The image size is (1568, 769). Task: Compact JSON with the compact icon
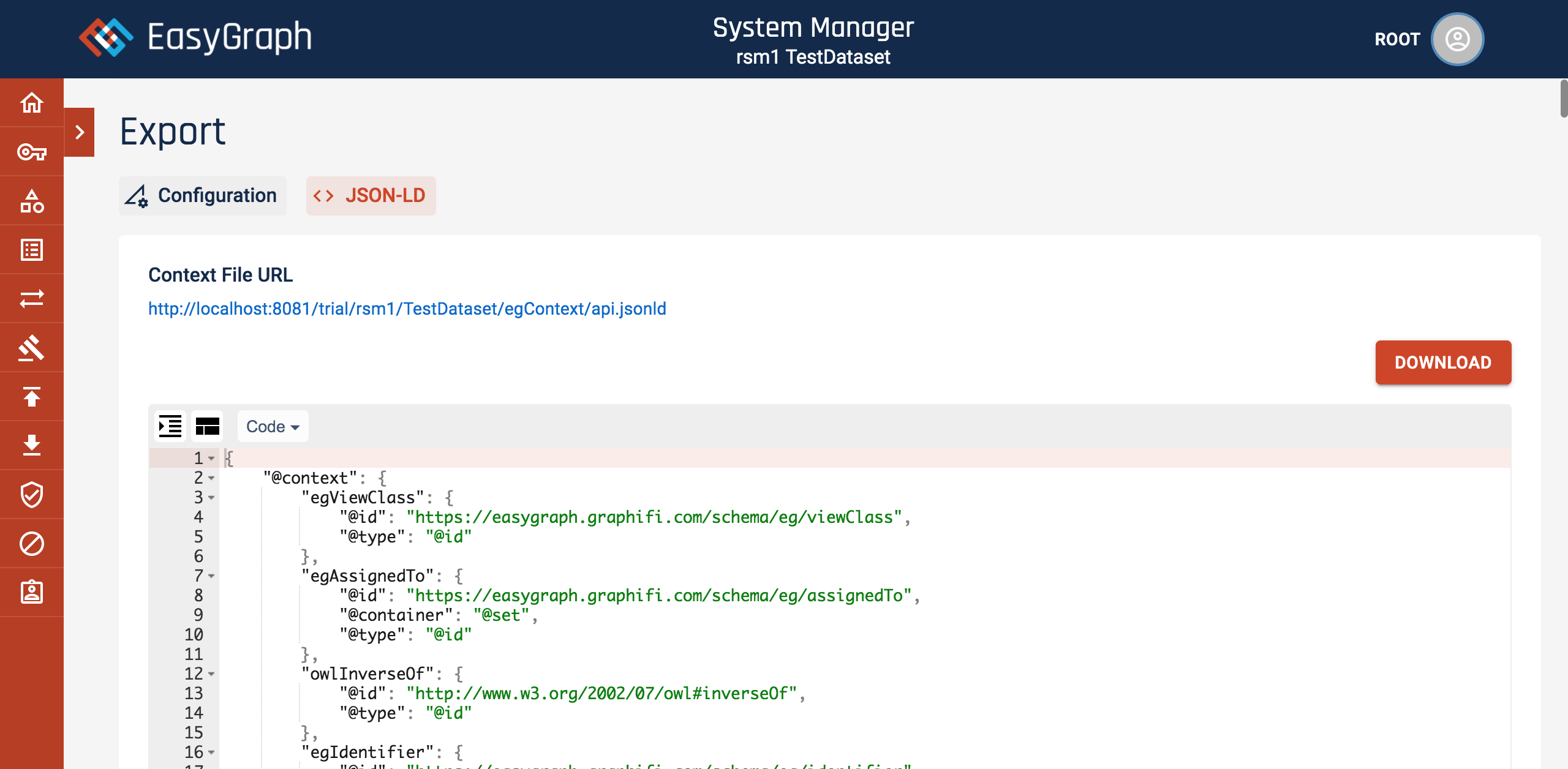(x=207, y=426)
